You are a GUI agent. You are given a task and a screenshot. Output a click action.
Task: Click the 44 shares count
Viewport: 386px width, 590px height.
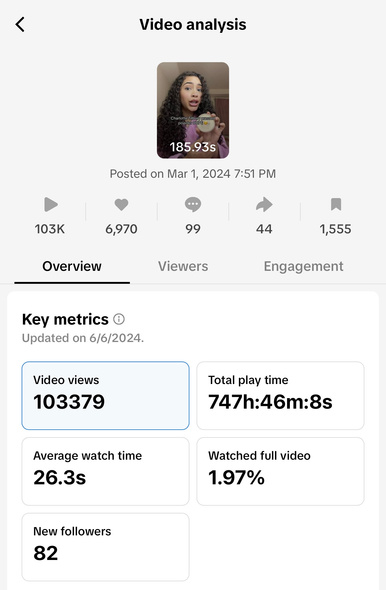point(264,229)
